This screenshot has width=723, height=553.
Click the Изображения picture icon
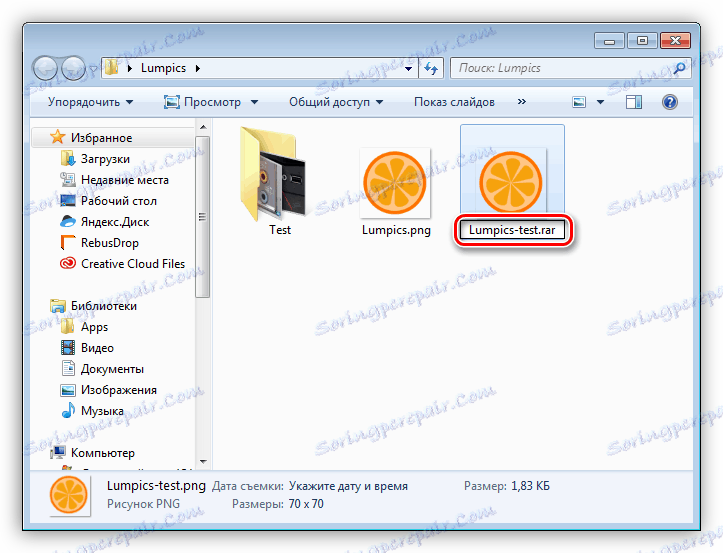[x=68, y=390]
